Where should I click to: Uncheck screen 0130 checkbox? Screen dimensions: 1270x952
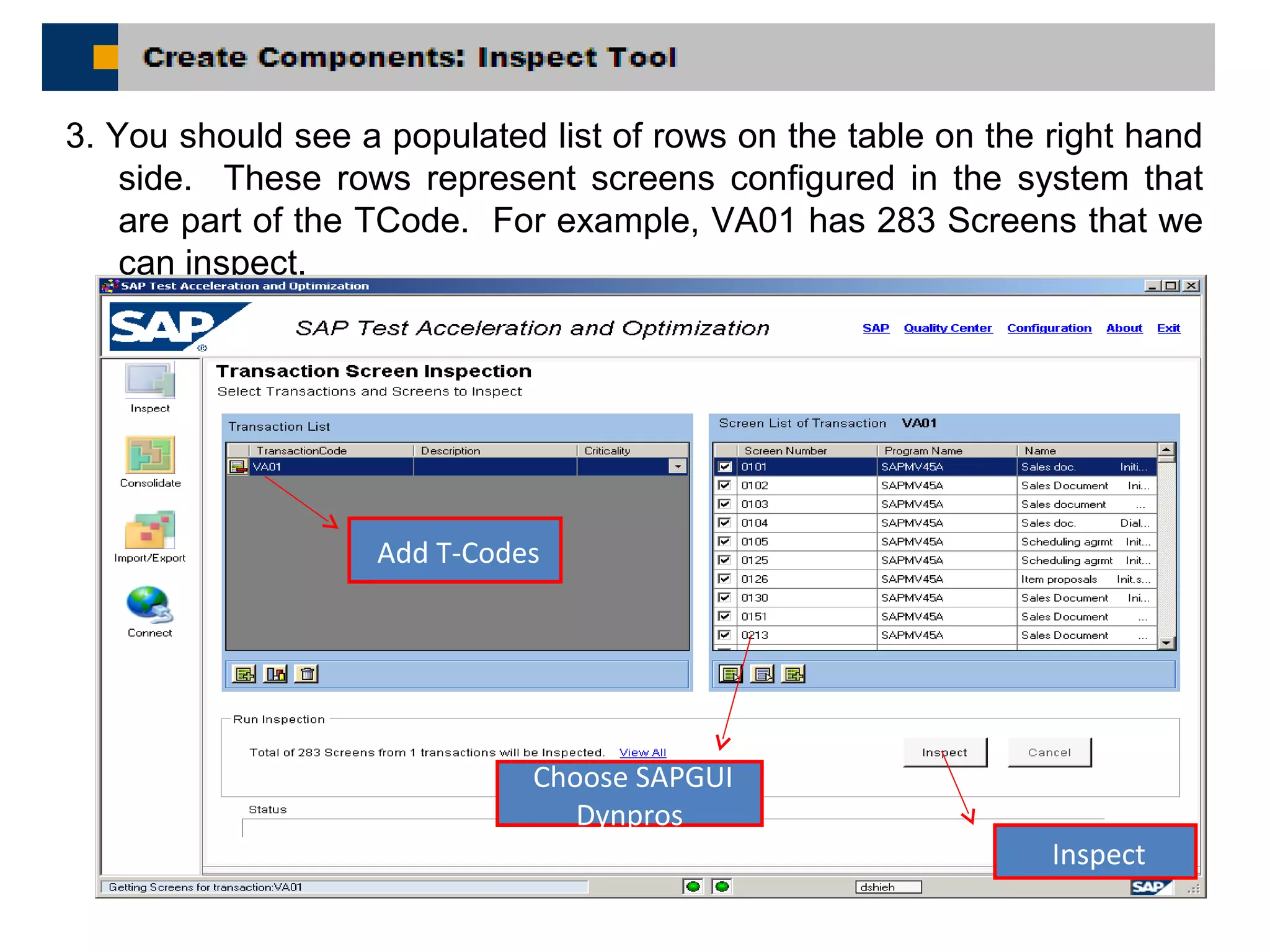tap(725, 597)
